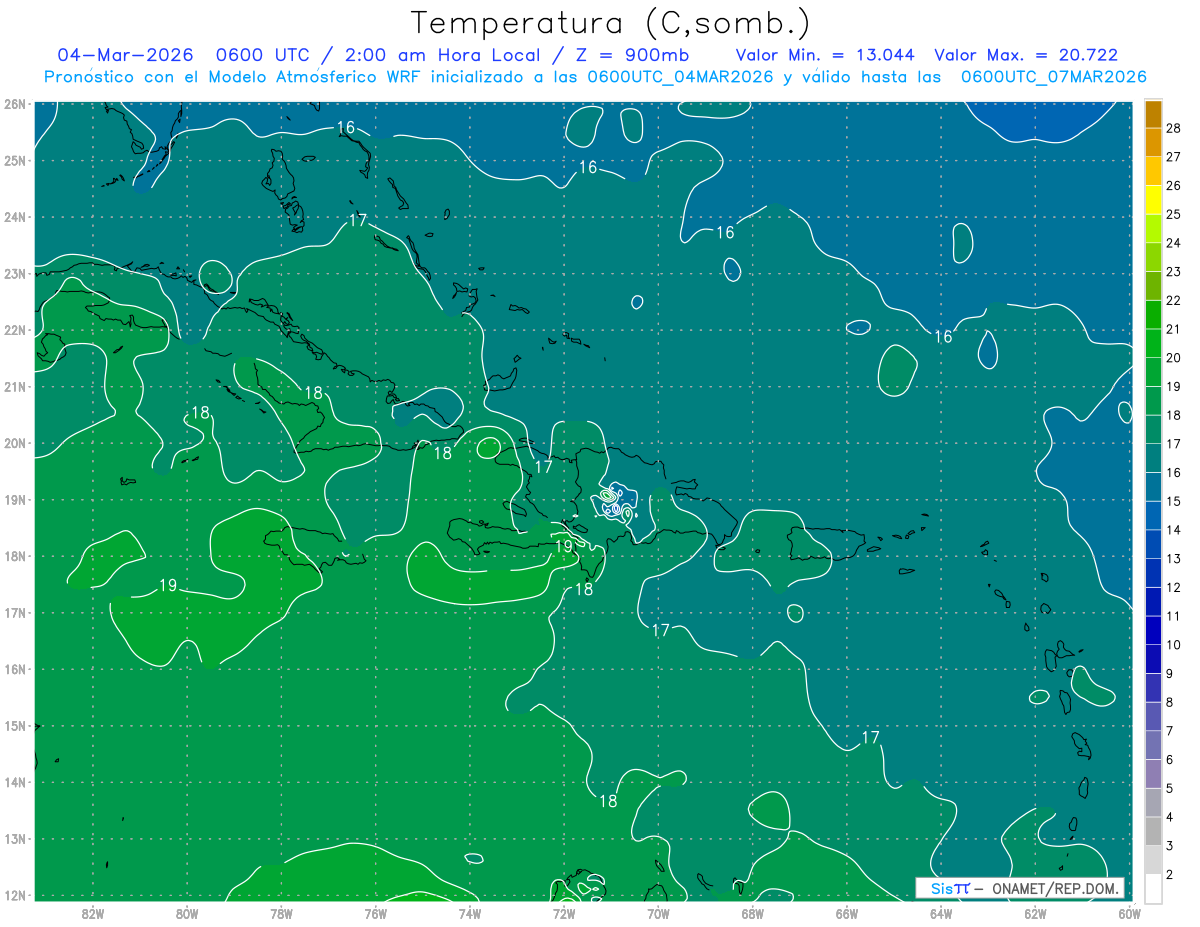Click the 24N latitude axis label
1200x927 pixels.
pos(15,217)
